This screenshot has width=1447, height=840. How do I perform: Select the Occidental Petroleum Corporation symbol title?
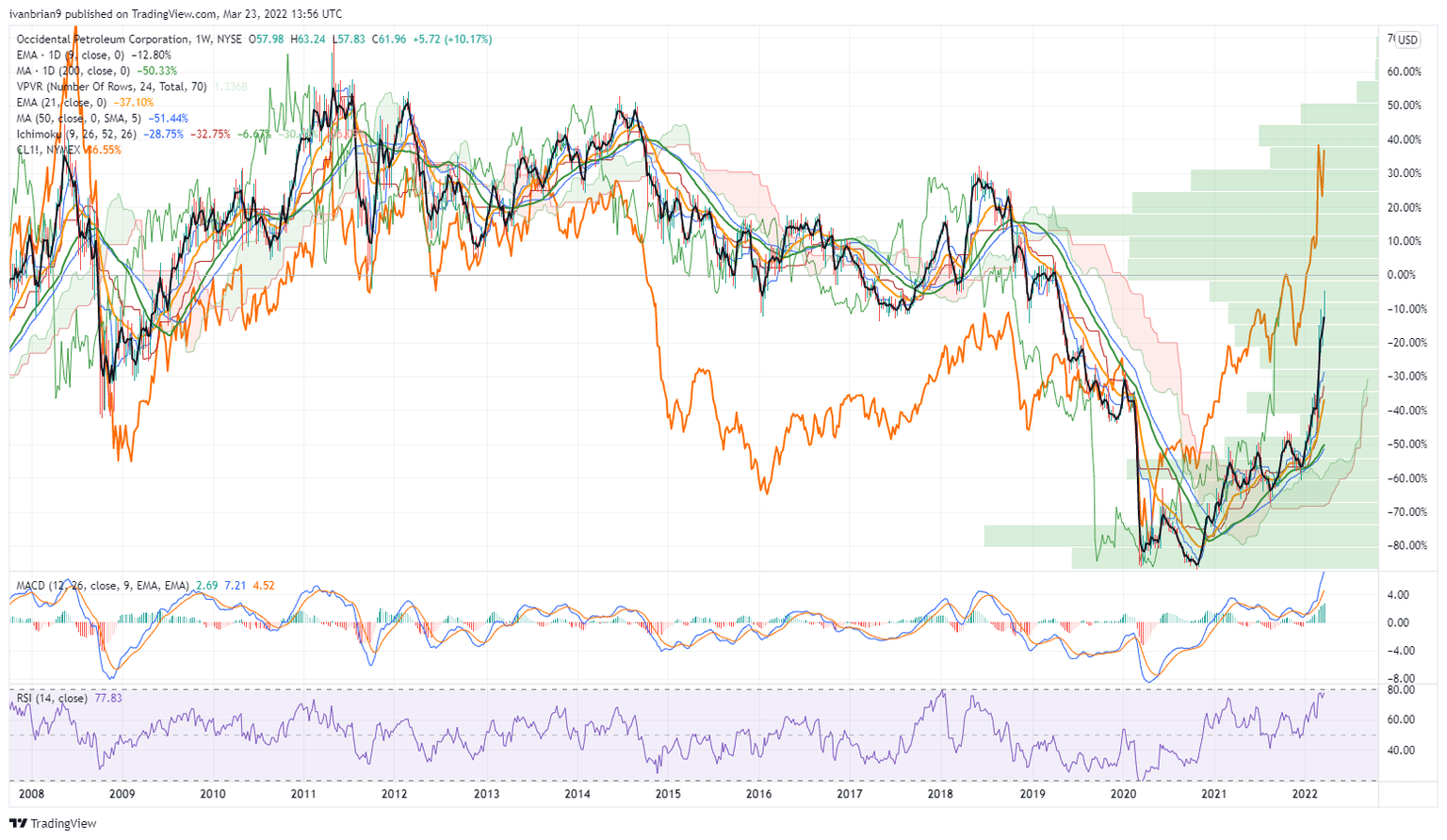pyautogui.click(x=103, y=40)
